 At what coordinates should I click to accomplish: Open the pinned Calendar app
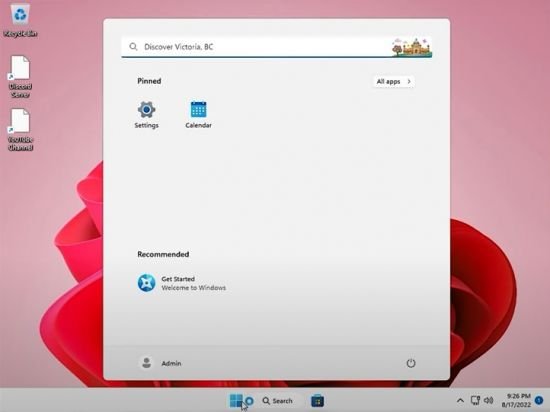tap(198, 115)
